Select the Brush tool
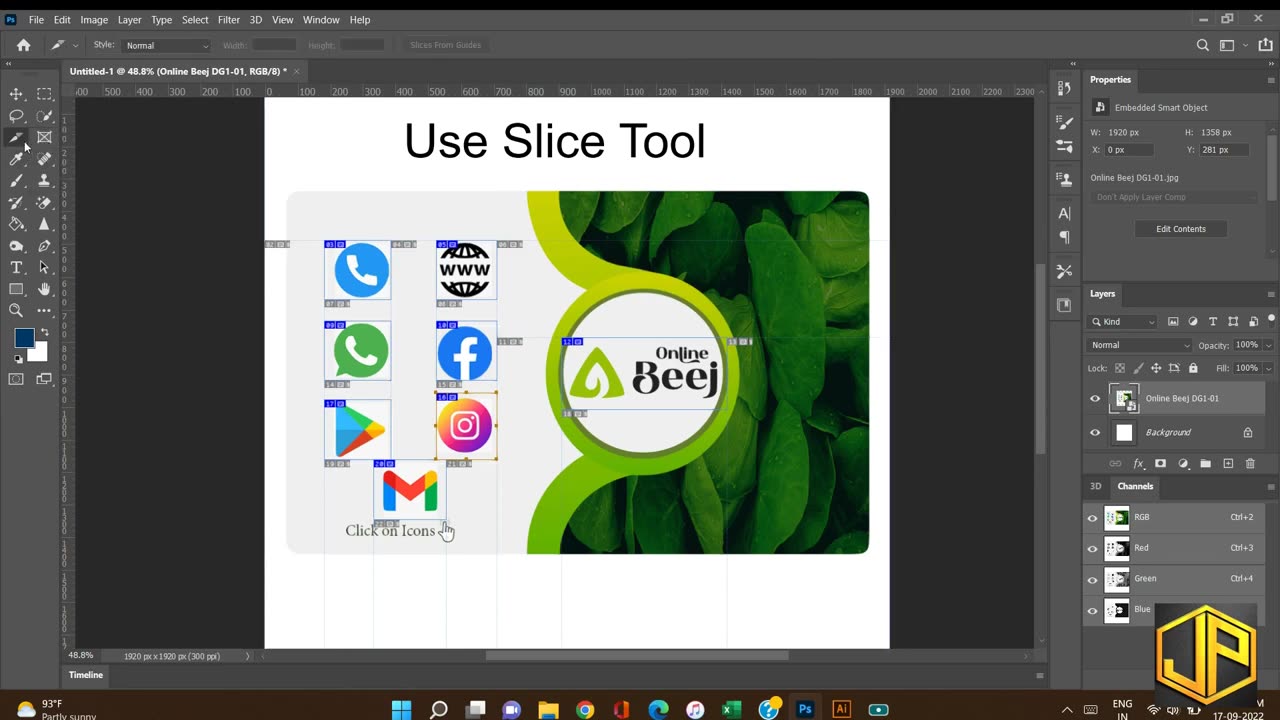Screen dimensions: 1280x720 pyautogui.click(x=16, y=181)
